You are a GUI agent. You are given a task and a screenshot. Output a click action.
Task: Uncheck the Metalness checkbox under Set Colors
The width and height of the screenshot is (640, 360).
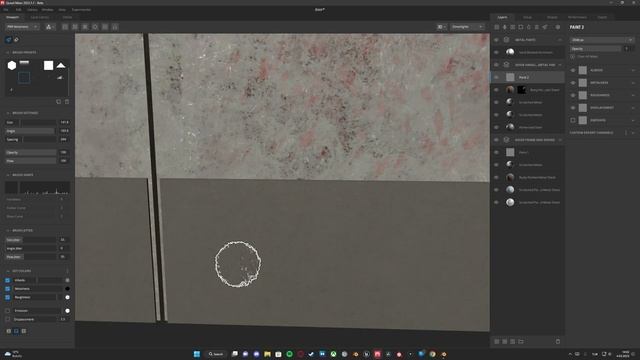coord(8,289)
